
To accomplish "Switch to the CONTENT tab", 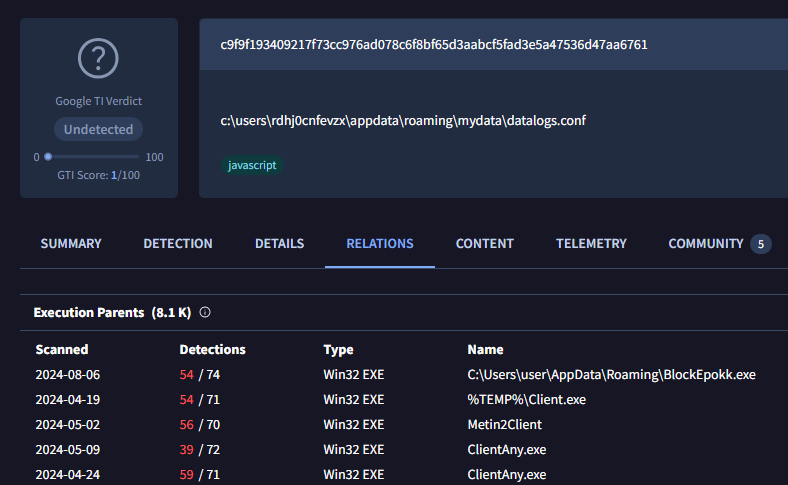I will coord(484,244).
